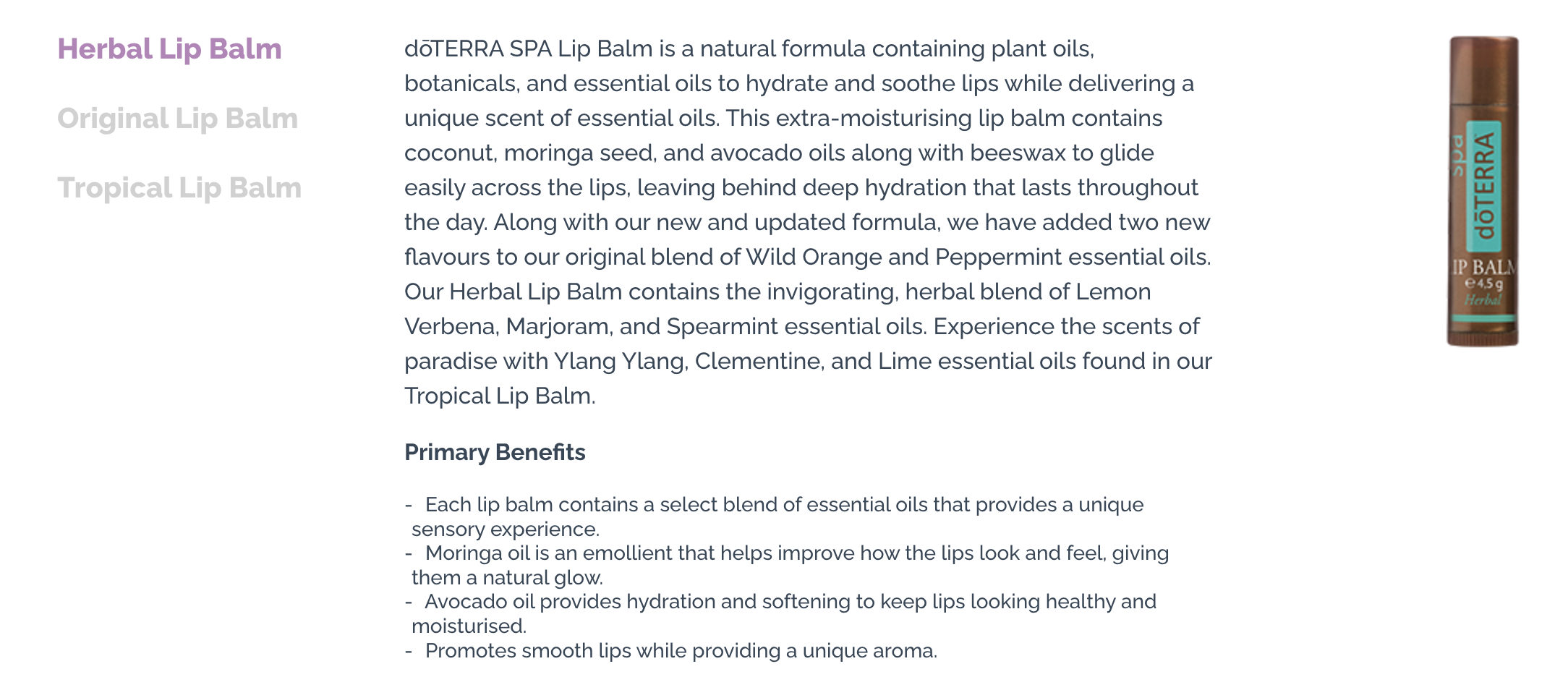Switch to the Original Lip Balm tab
Screen dimensions: 1568x677
pos(177,119)
